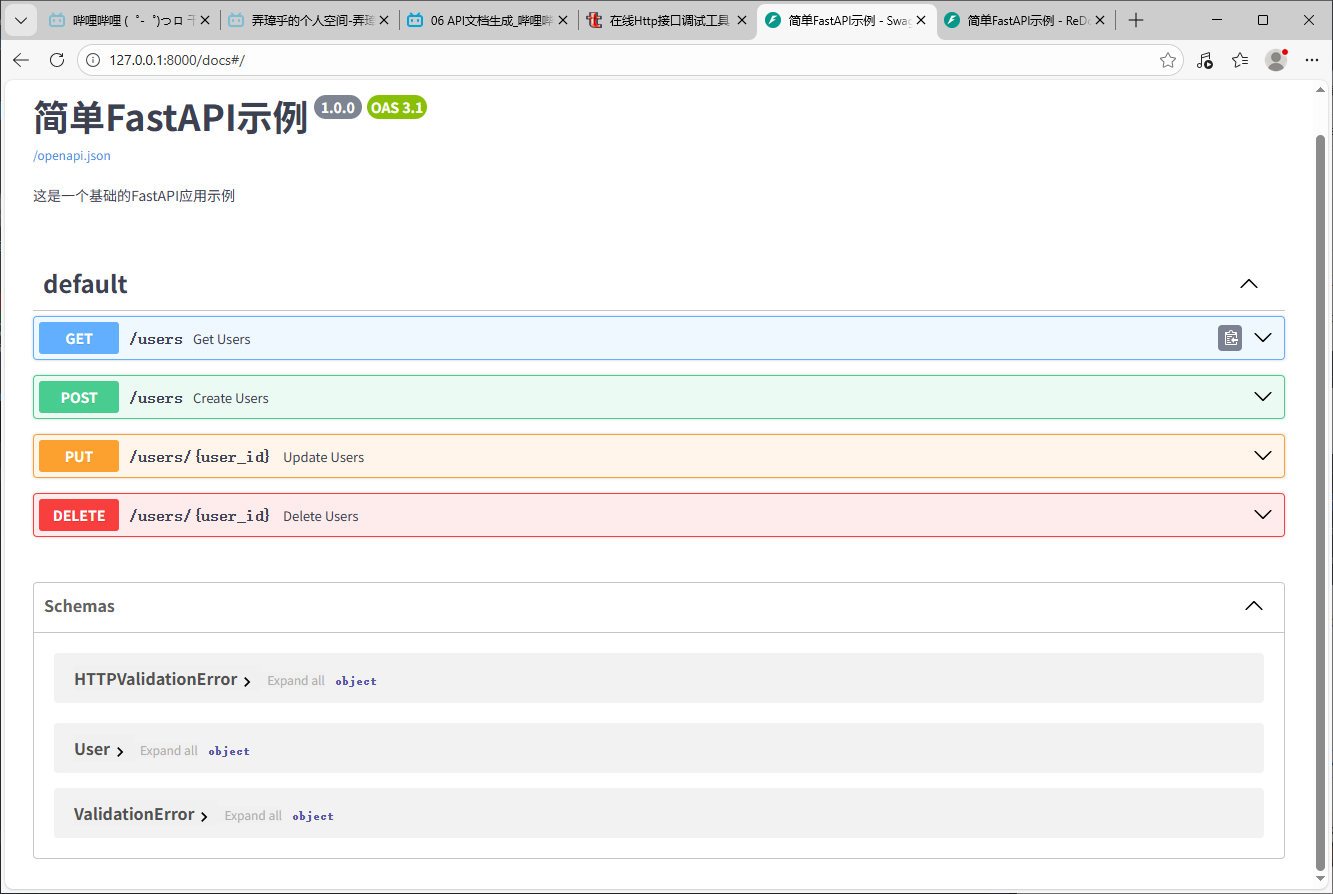Click the DELETE method badge
The image size is (1333, 894).
[79, 515]
